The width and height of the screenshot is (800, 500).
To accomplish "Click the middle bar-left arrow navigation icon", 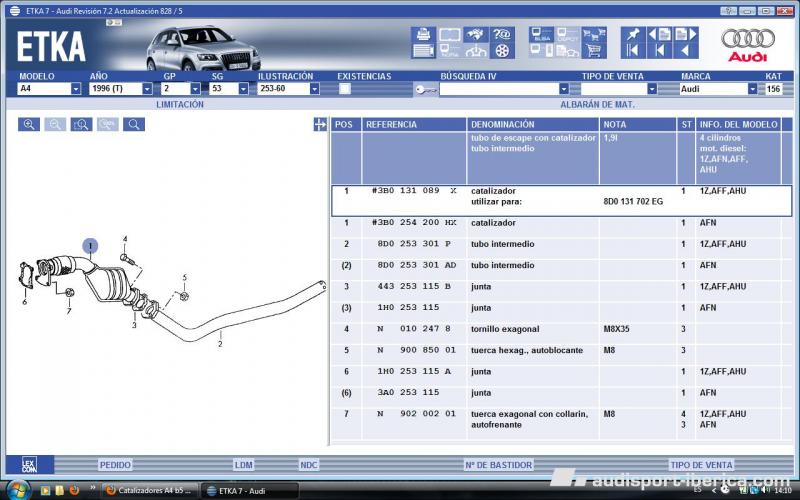I will [x=659, y=51].
